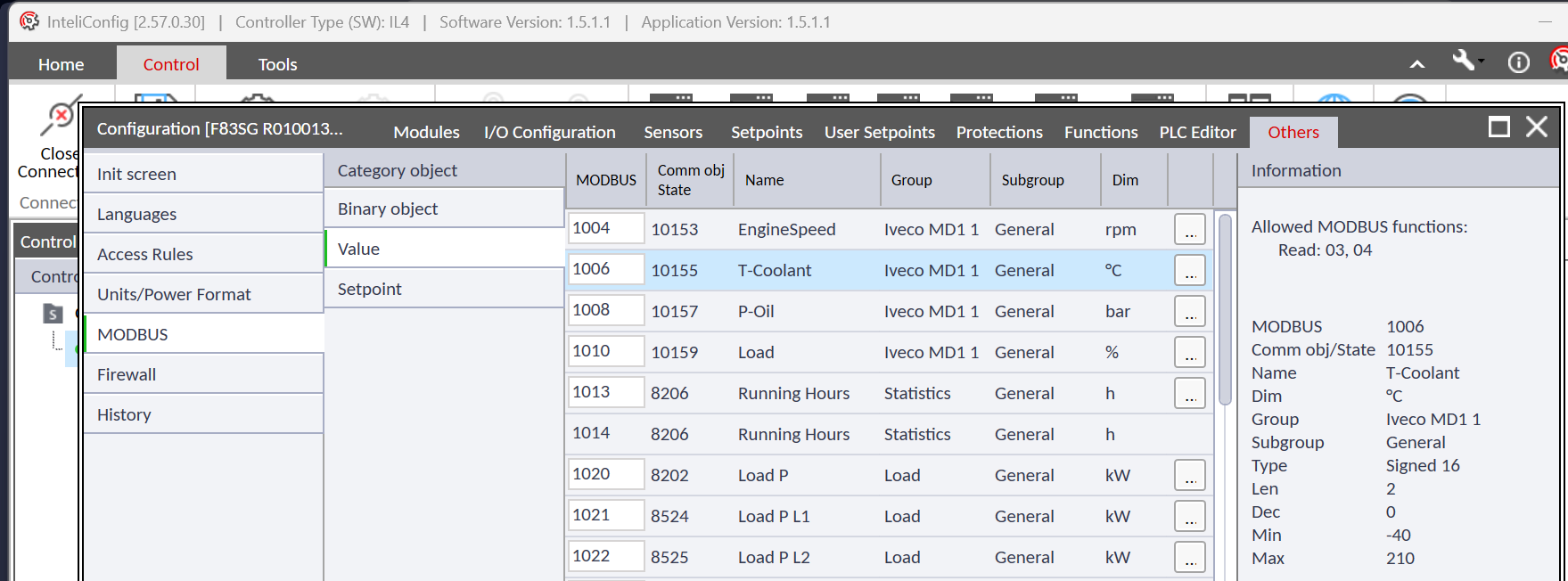The image size is (1568, 581).
Task: Maximize the Configuration dialog
Action: tap(1499, 127)
